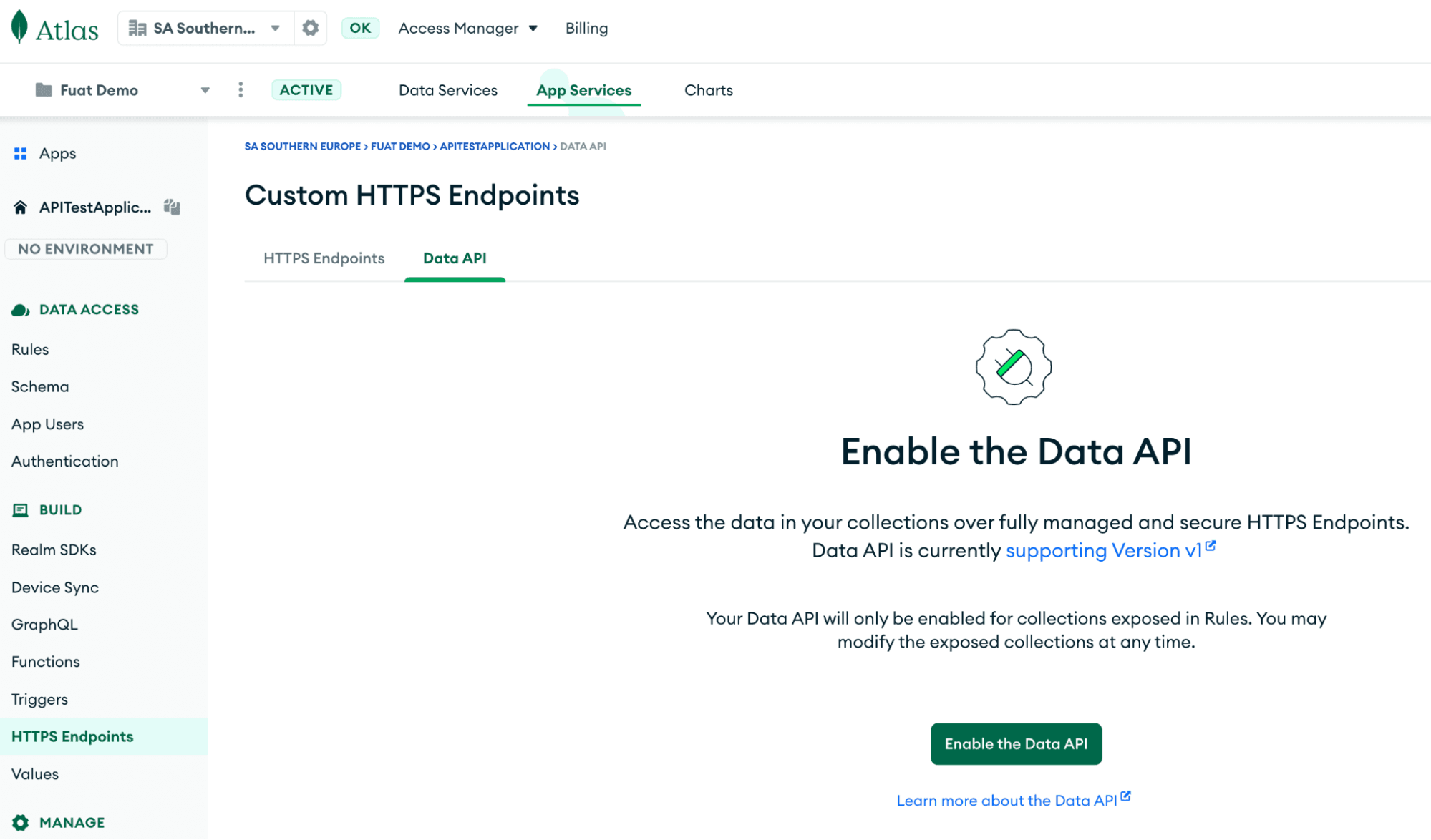1431x840 pixels.
Task: Open App Users in sidebar
Action: tap(47, 424)
